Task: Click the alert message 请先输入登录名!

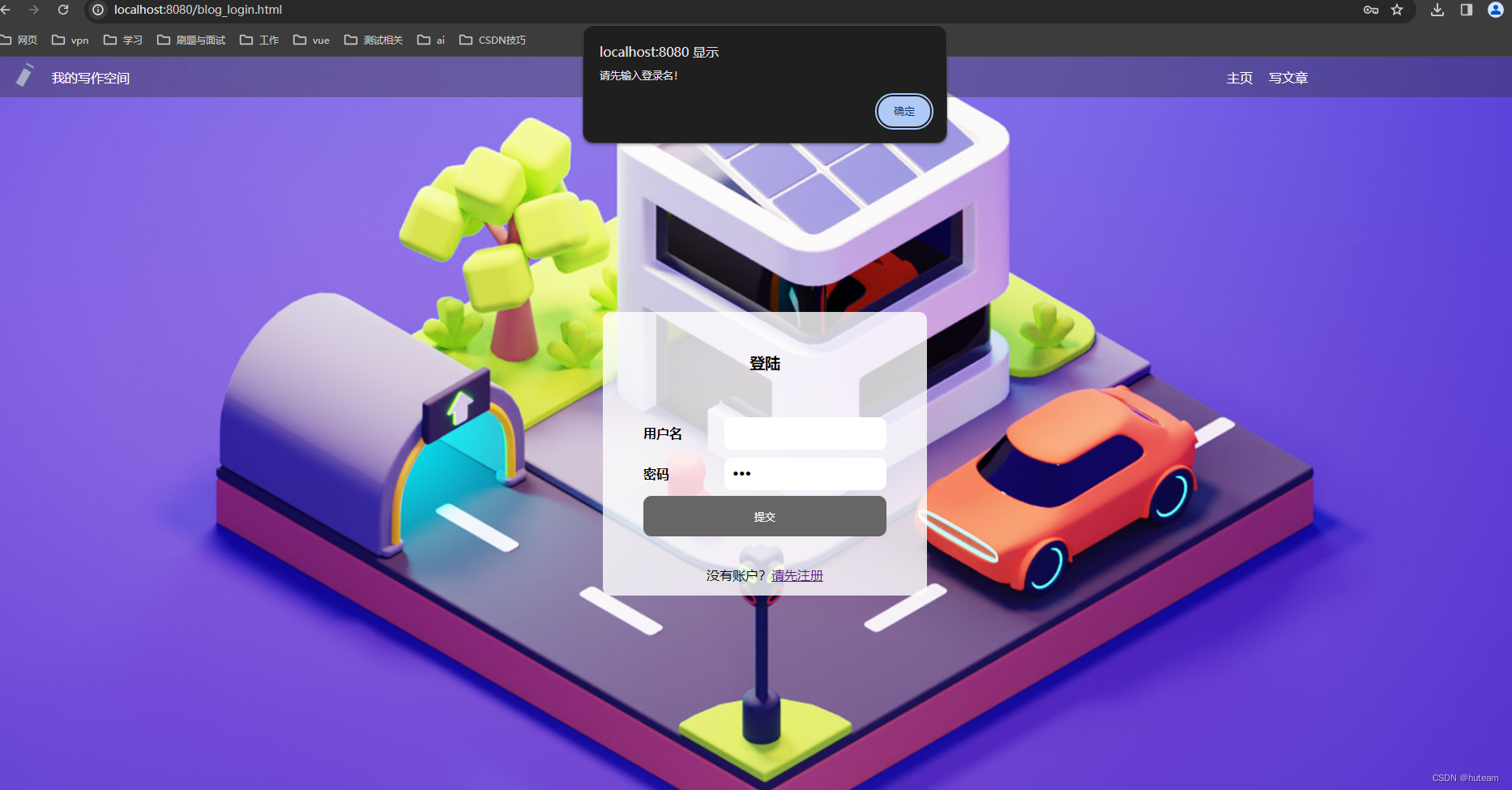Action: click(x=639, y=75)
